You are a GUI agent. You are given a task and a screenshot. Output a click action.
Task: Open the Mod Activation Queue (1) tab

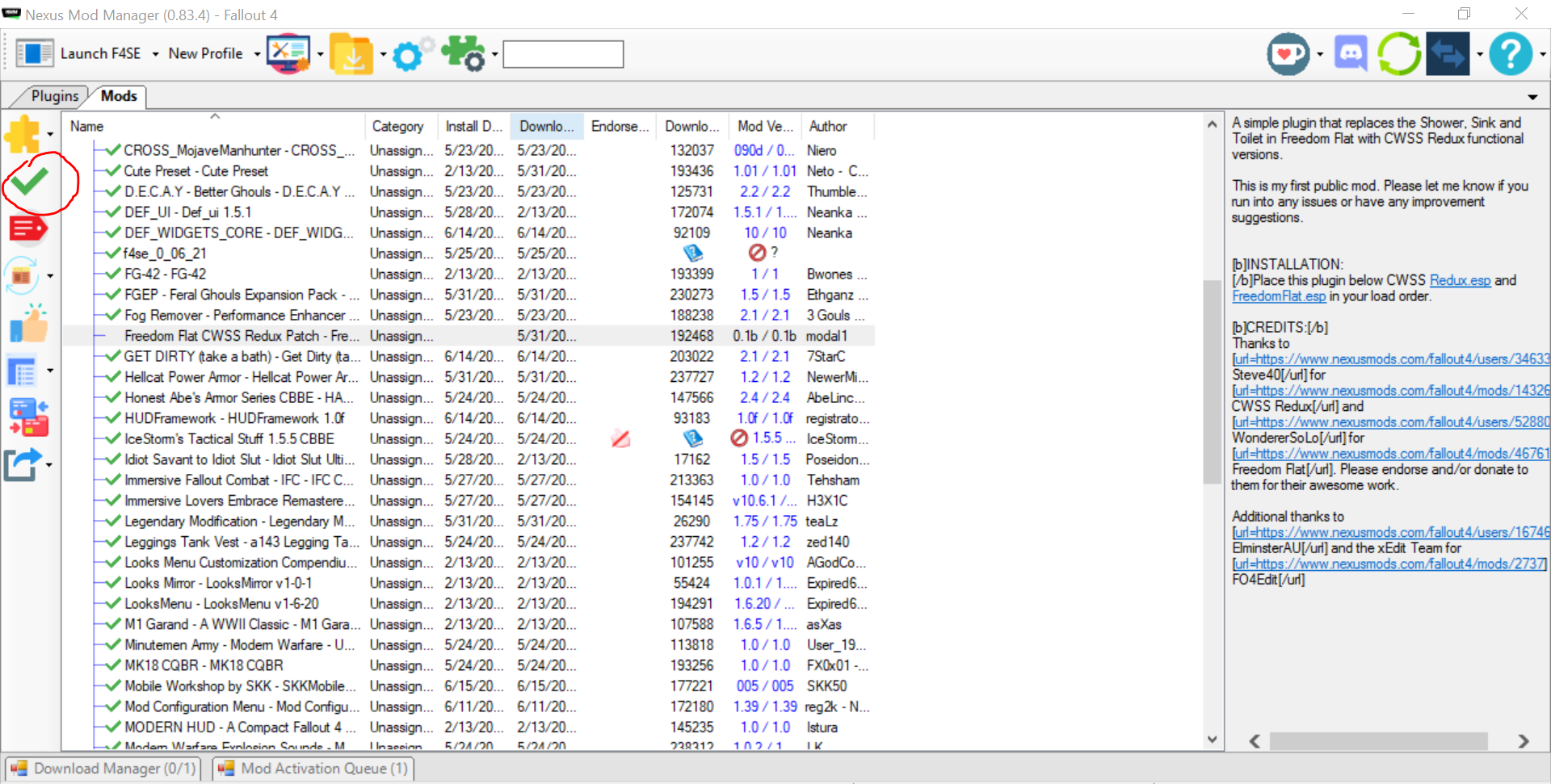[x=314, y=769]
